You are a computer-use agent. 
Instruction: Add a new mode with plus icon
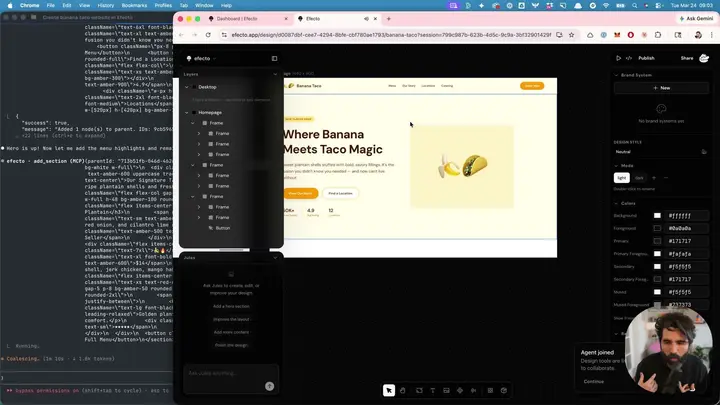[x=654, y=178]
